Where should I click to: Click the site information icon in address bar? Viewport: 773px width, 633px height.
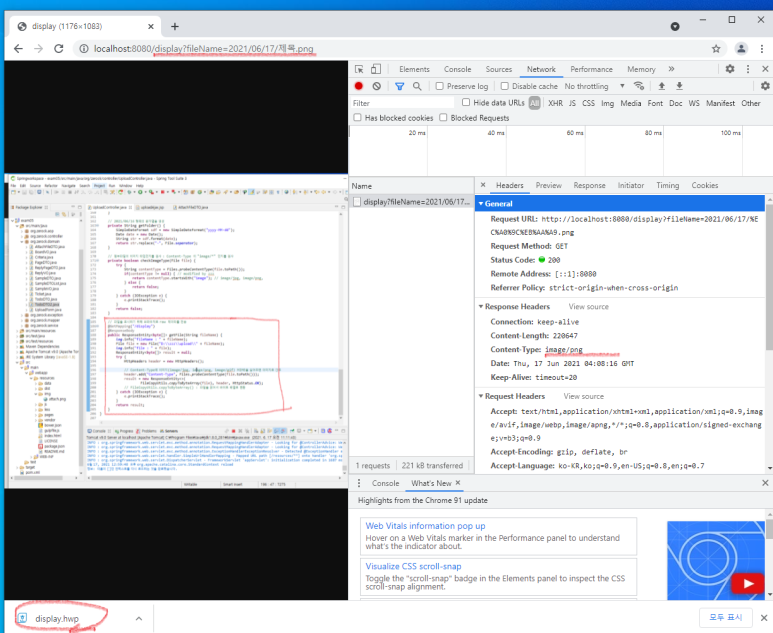click(x=84, y=49)
